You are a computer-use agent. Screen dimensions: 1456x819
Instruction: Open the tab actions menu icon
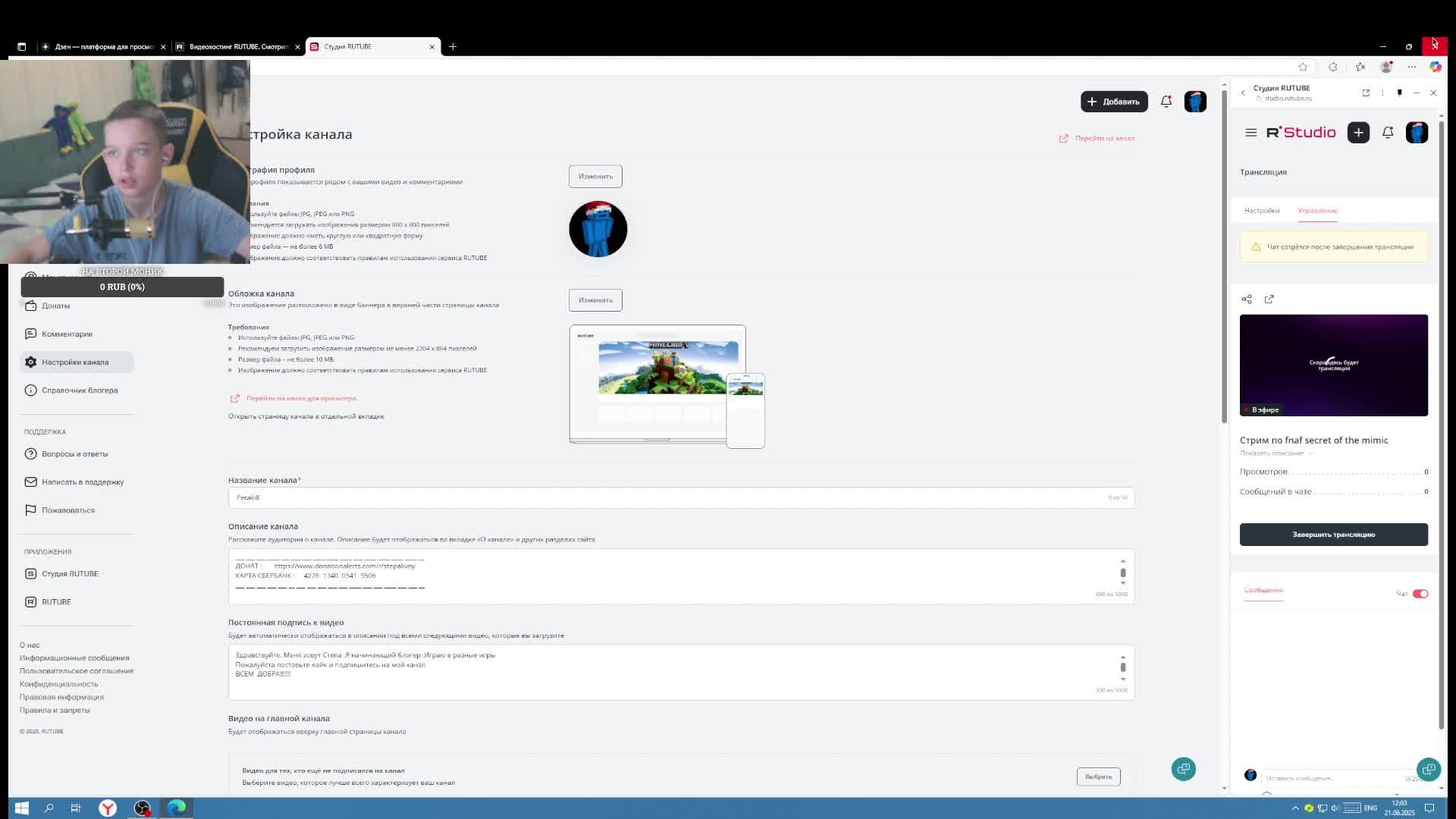point(21,46)
